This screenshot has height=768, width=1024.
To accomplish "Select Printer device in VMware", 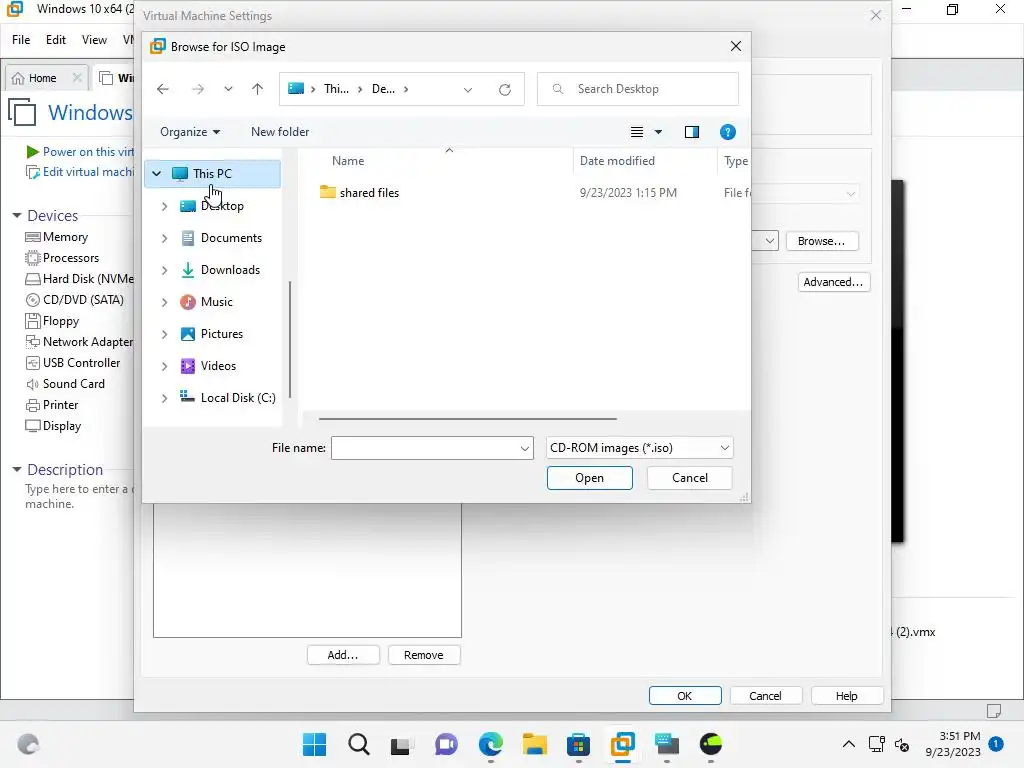I will (52, 405).
